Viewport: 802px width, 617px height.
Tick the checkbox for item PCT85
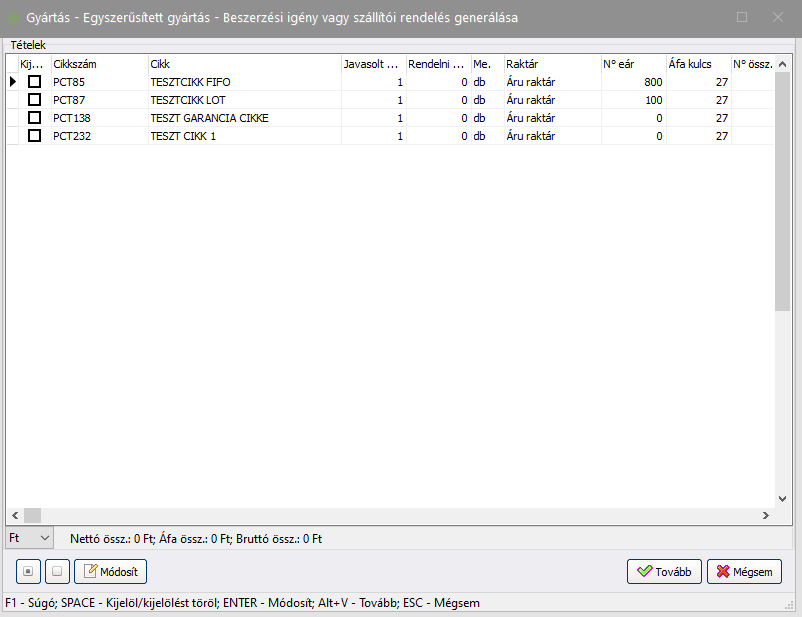tap(34, 81)
